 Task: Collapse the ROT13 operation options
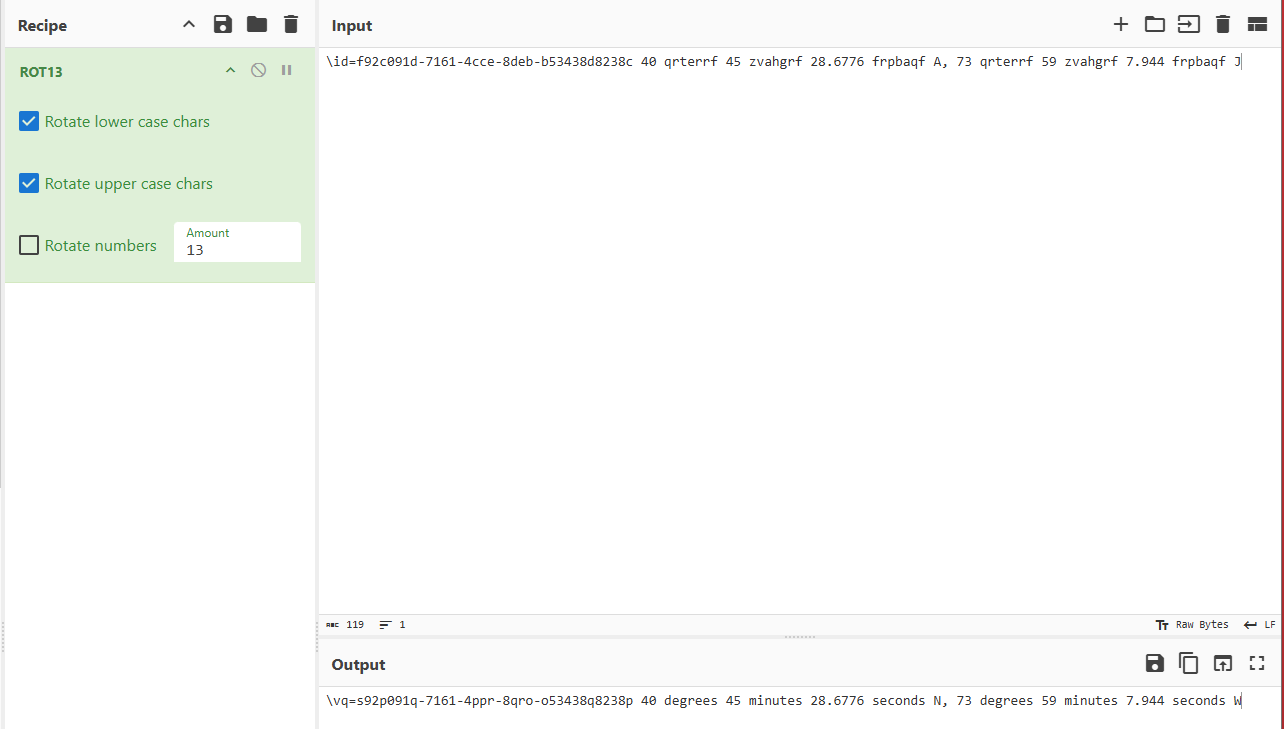[230, 70]
